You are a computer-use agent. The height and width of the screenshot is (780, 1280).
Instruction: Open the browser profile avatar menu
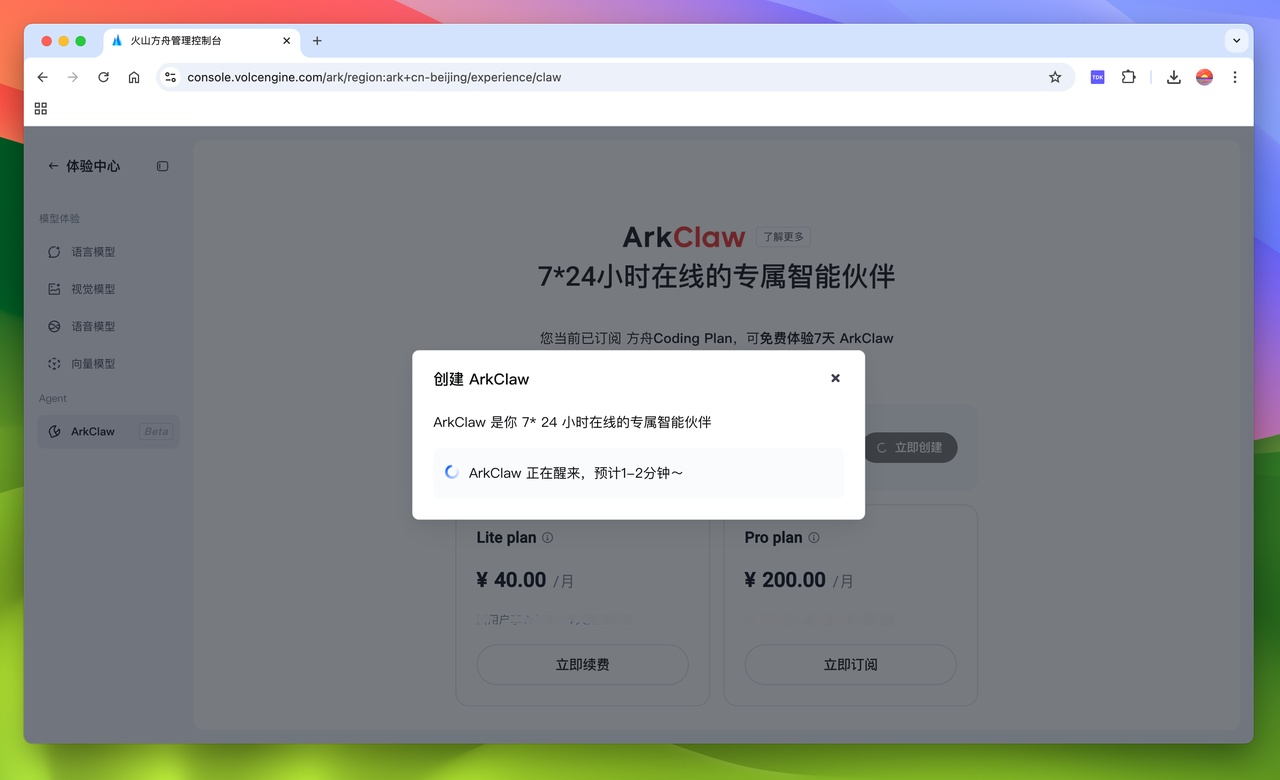click(x=1203, y=76)
